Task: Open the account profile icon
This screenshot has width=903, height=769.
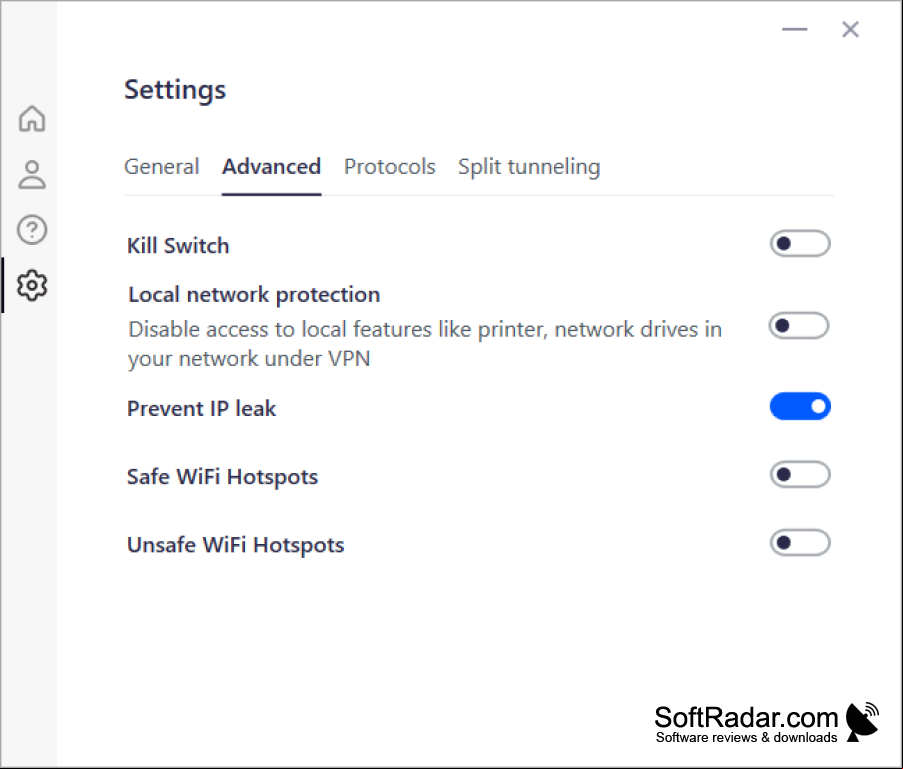Action: pos(32,175)
